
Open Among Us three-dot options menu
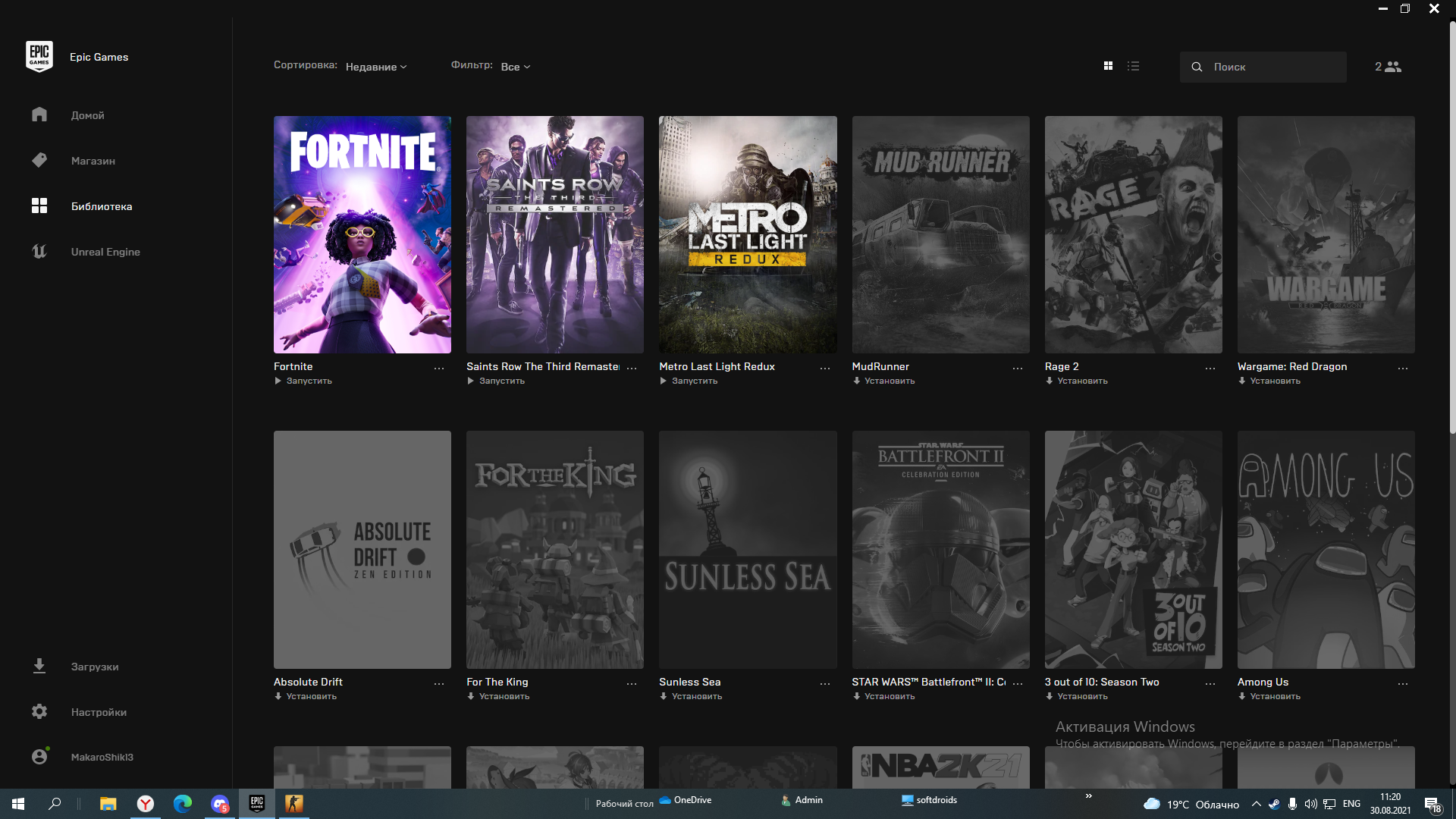coord(1403,683)
